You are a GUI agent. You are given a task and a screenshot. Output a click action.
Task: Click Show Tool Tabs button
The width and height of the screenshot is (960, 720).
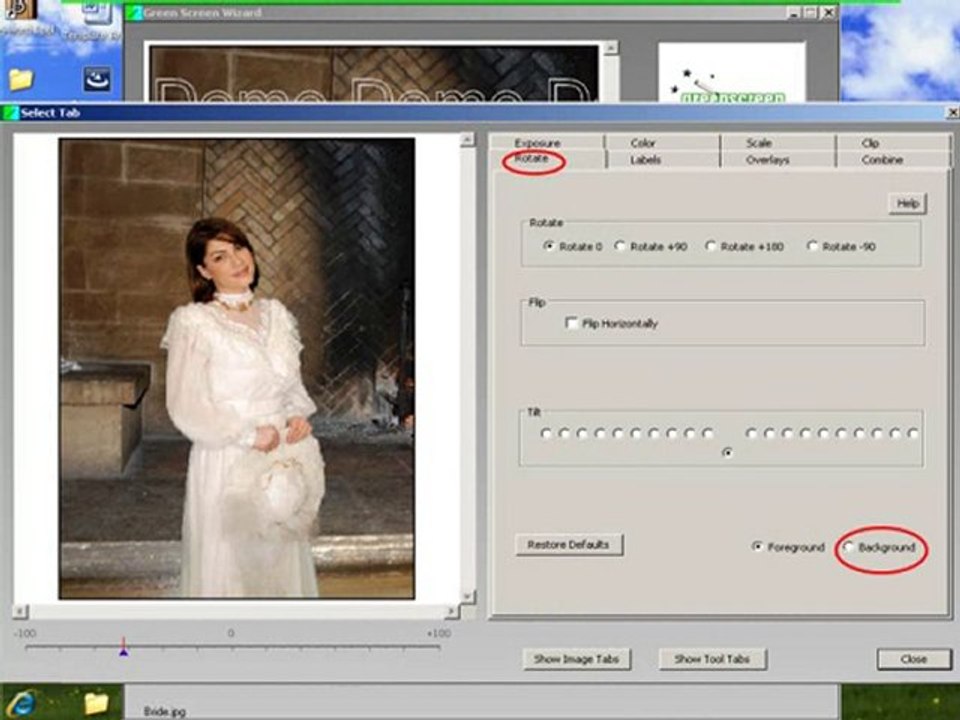712,659
